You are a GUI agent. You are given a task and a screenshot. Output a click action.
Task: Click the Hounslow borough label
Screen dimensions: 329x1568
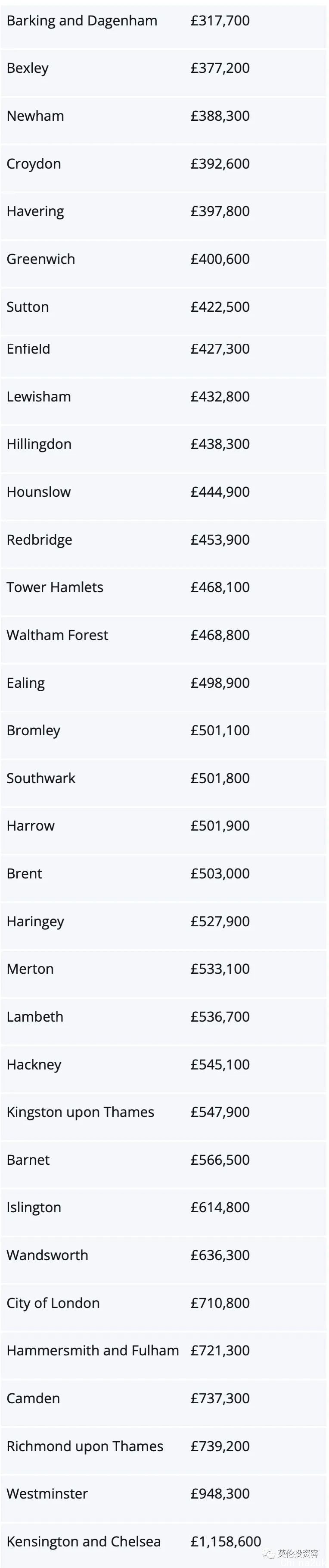(38, 492)
